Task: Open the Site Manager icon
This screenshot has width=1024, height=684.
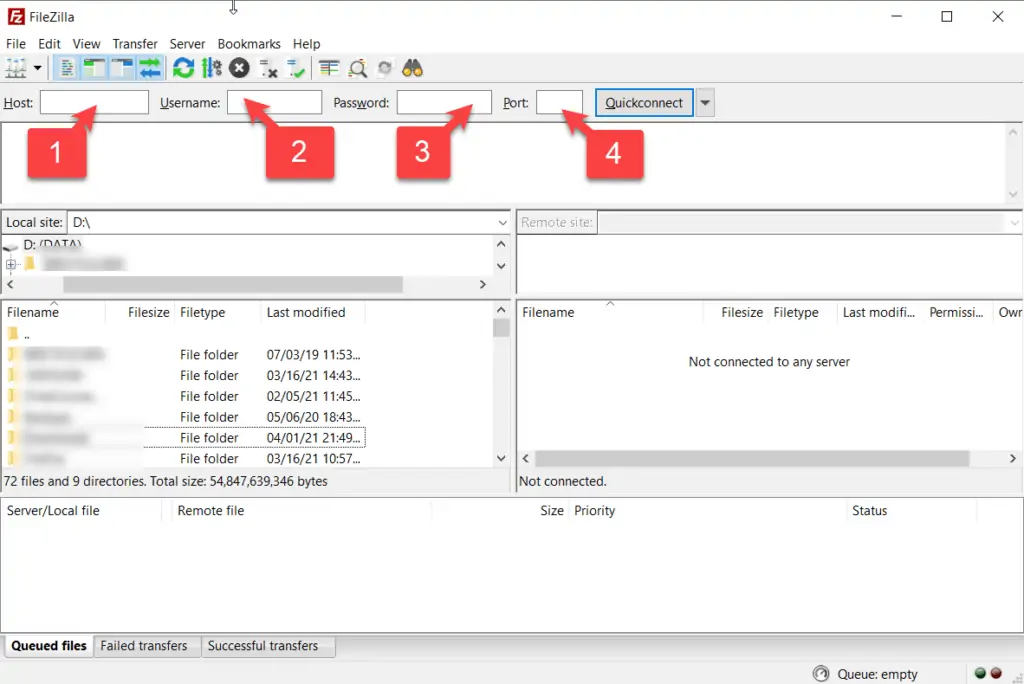Action: pos(16,68)
